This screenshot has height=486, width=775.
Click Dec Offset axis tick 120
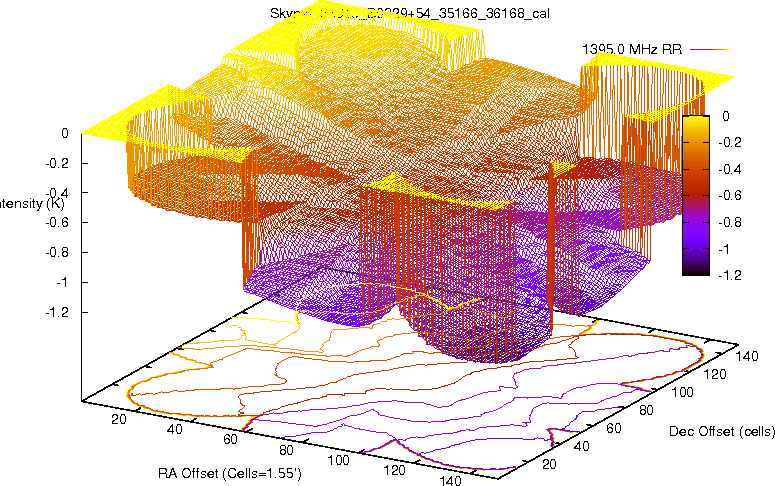[x=715, y=374]
